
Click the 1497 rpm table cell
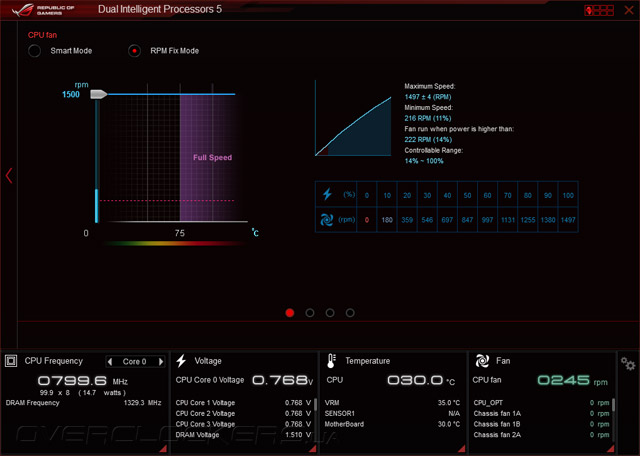[x=568, y=220]
